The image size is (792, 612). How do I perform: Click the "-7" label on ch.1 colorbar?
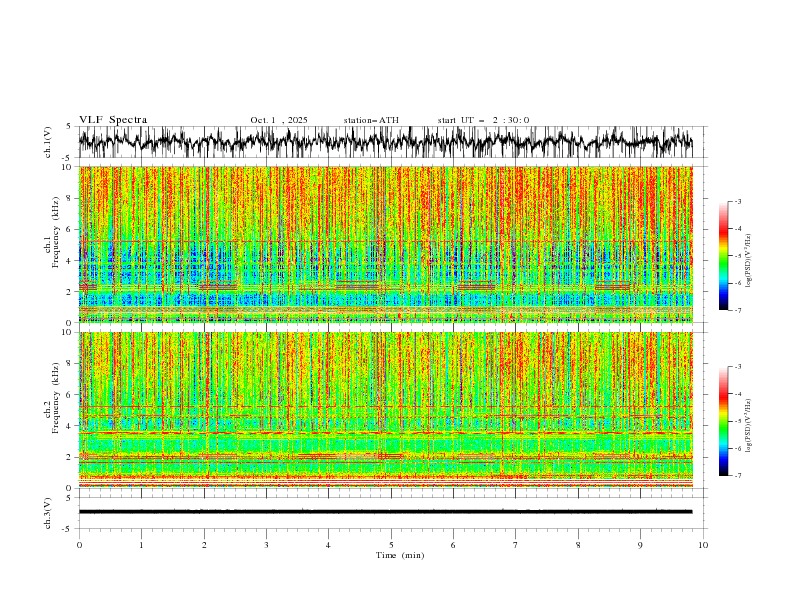click(x=738, y=310)
